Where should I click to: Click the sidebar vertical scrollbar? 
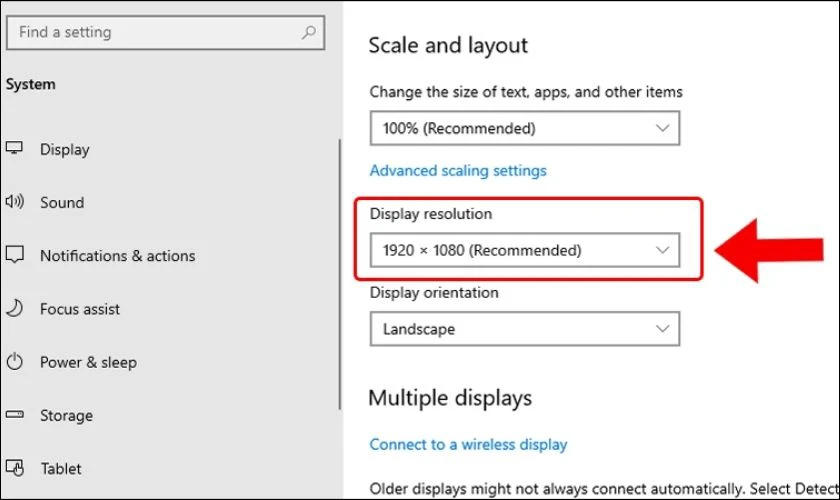(340, 274)
